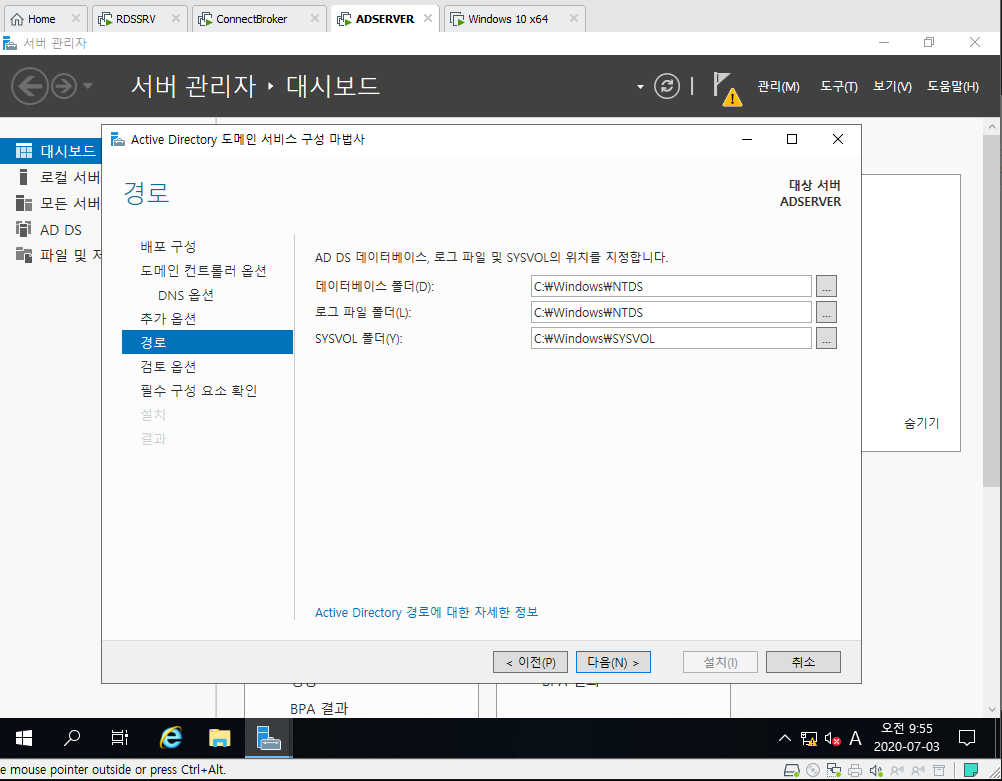Click the 이전(P) button
This screenshot has height=781, width=1002.
coord(530,662)
